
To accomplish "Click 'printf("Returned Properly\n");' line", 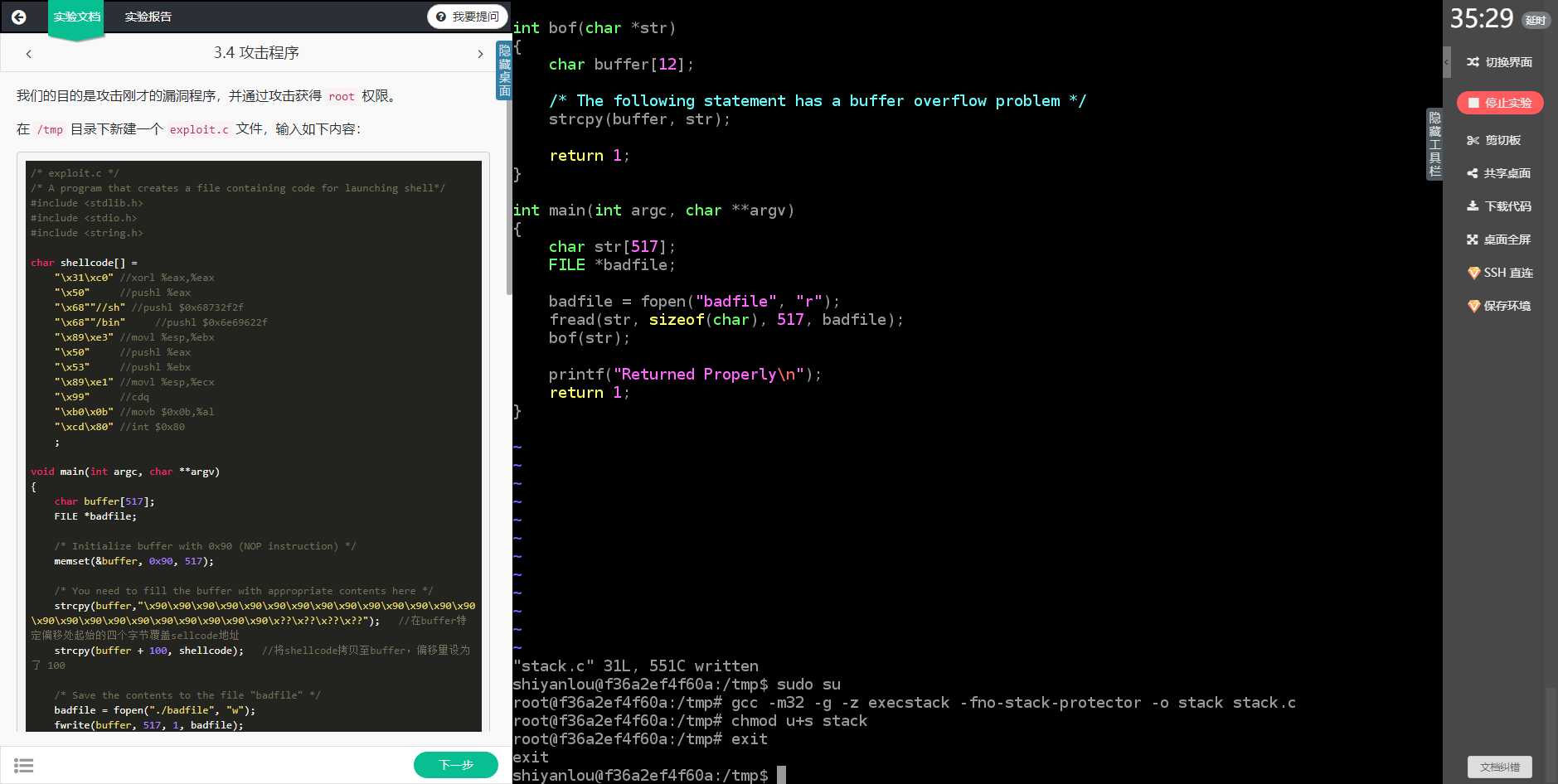I will tap(685, 375).
